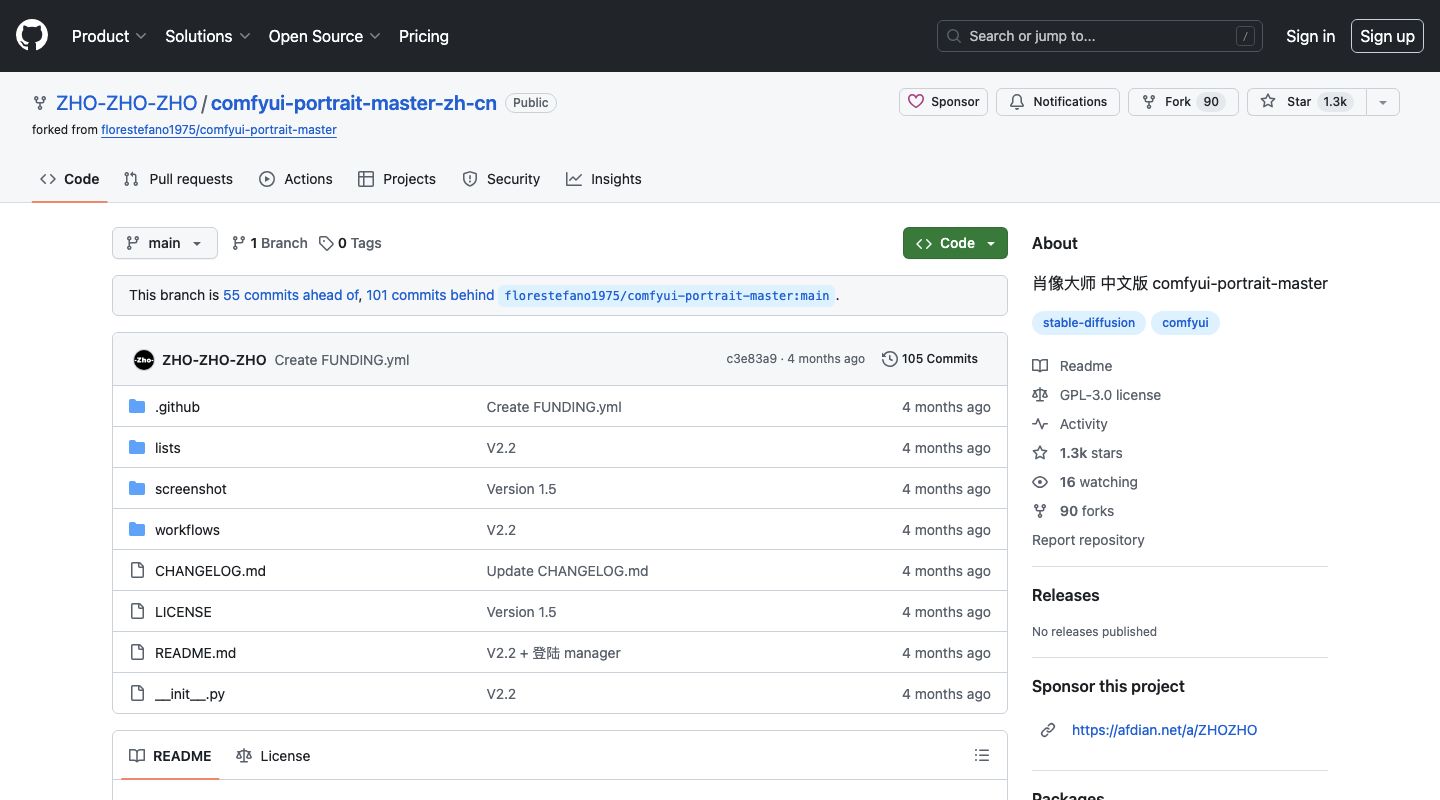Click the tag icon beside 0 Tags
This screenshot has width=1440, height=800.
[x=326, y=243]
